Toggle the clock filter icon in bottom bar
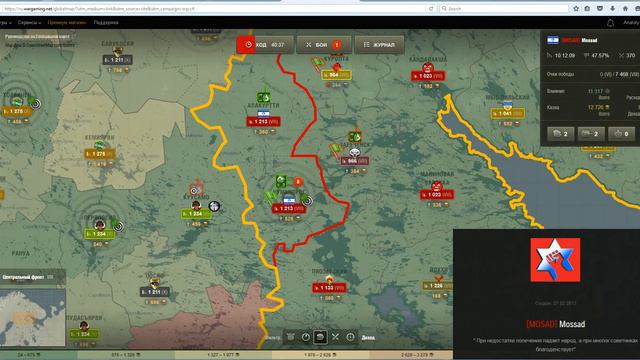Screen dimensions: 640x360 (x=305, y=337)
